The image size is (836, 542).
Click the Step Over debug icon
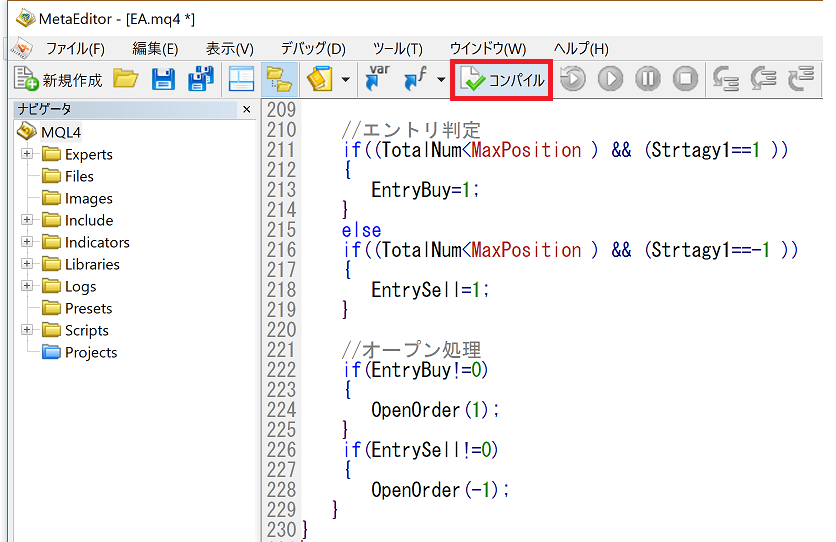click(x=763, y=79)
